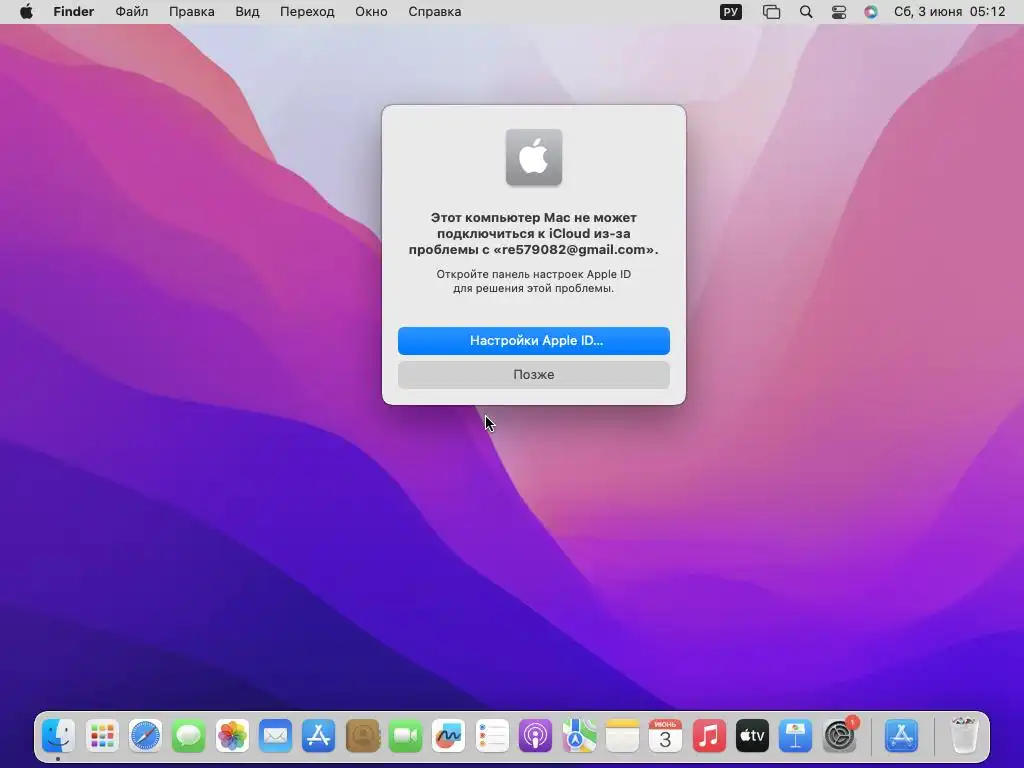The width and height of the screenshot is (1024, 768).
Task: Launch Keynote from the Dock
Action: 795,736
